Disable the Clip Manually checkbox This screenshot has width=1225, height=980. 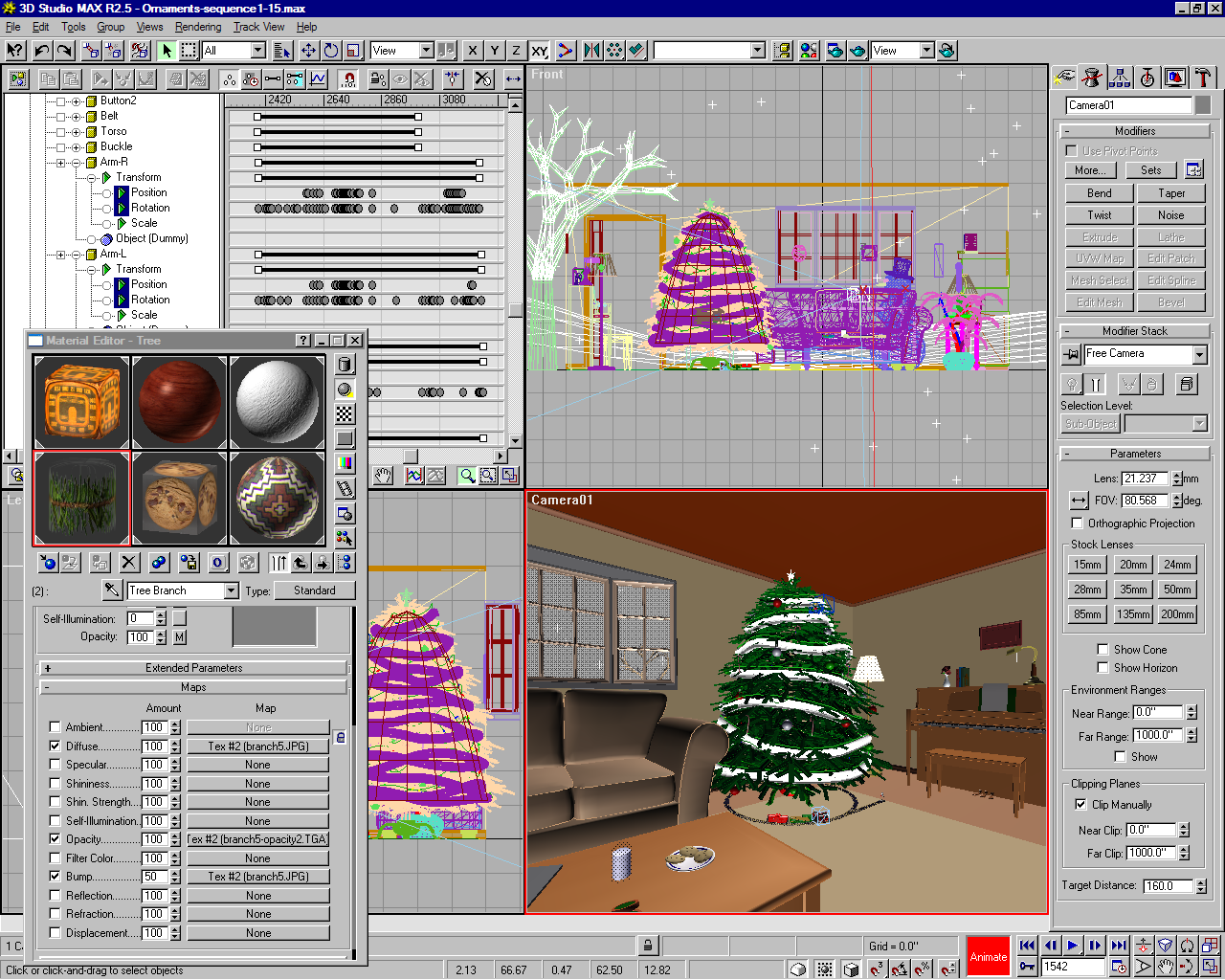pos(1080,805)
